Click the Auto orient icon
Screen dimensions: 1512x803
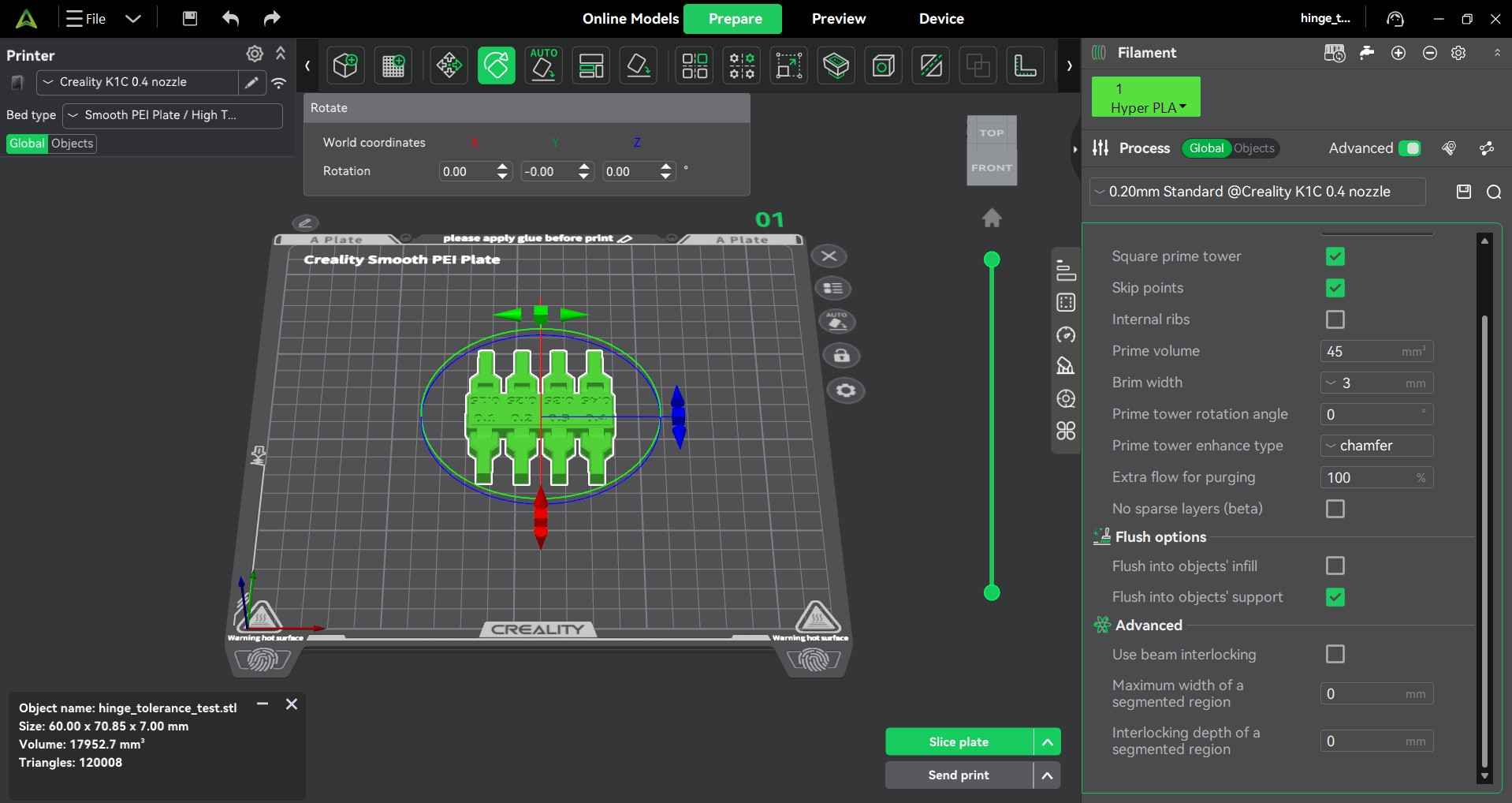tap(543, 65)
